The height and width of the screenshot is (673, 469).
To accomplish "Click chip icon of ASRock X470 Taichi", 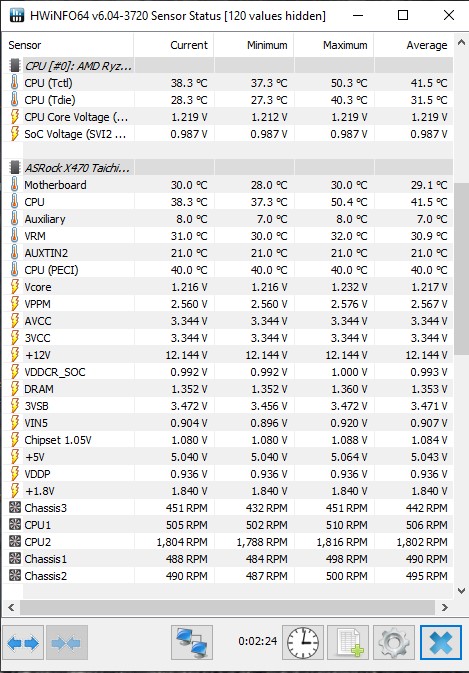I will click(x=15, y=167).
